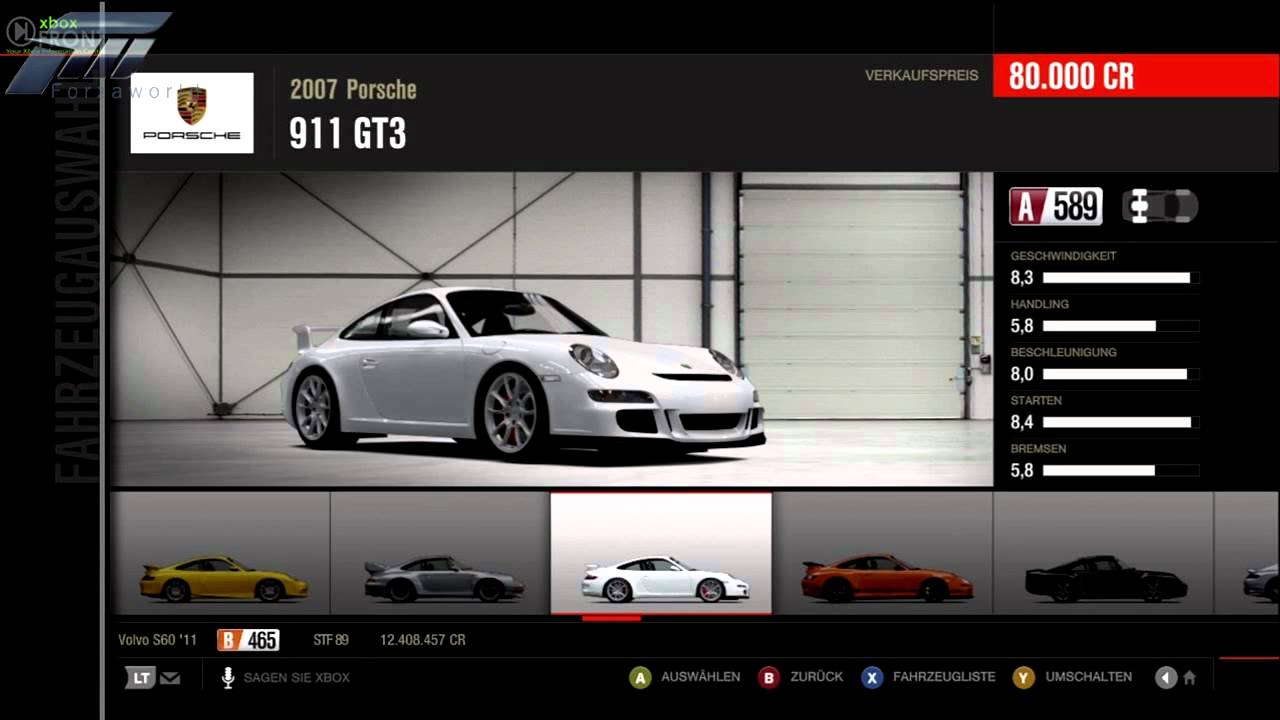This screenshot has height=720, width=1280.
Task: Click the Starten stat bar
Action: pyautogui.click(x=1120, y=422)
